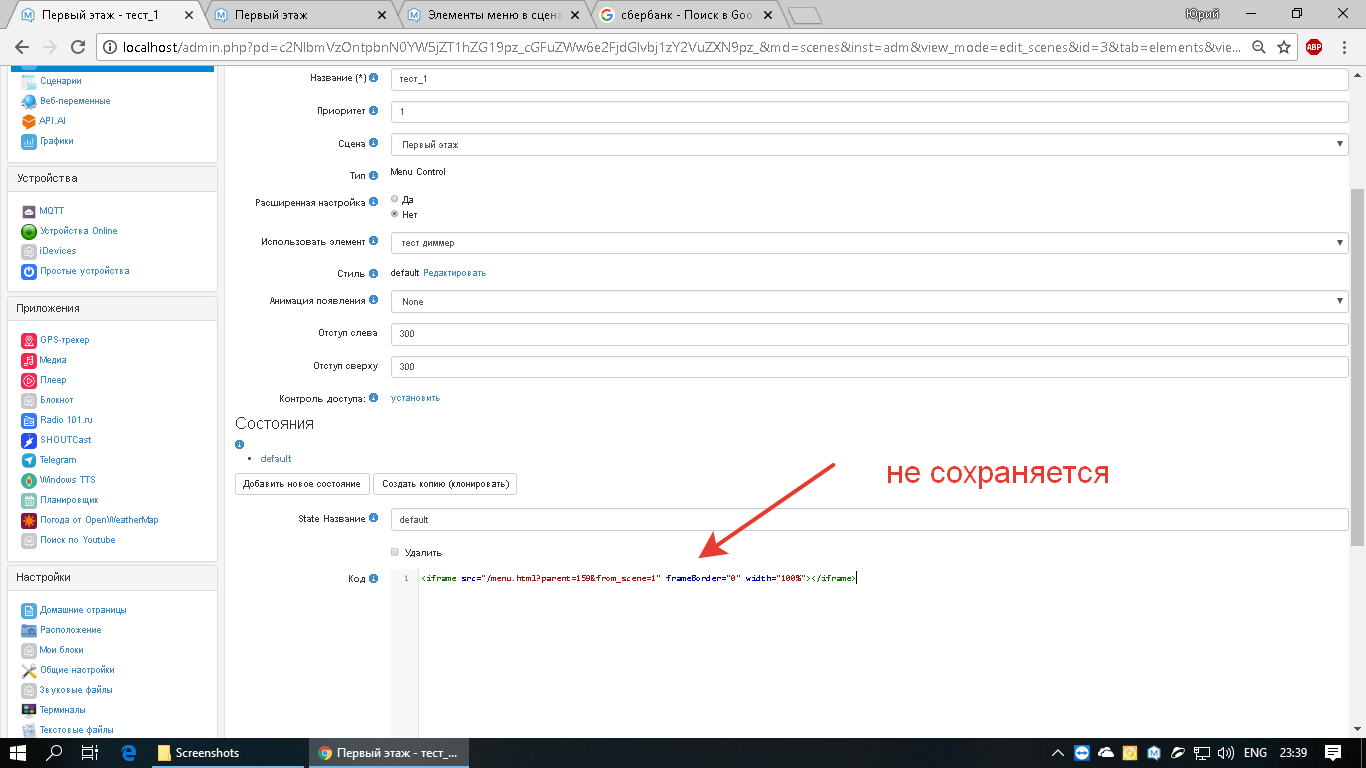Select the Нет radio button
1366x768 pixels.
click(x=395, y=214)
